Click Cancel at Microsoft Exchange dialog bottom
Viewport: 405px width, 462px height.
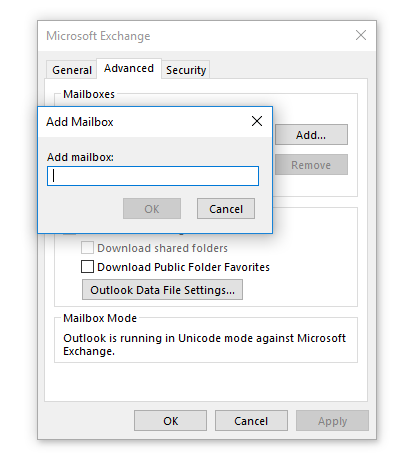(251, 421)
